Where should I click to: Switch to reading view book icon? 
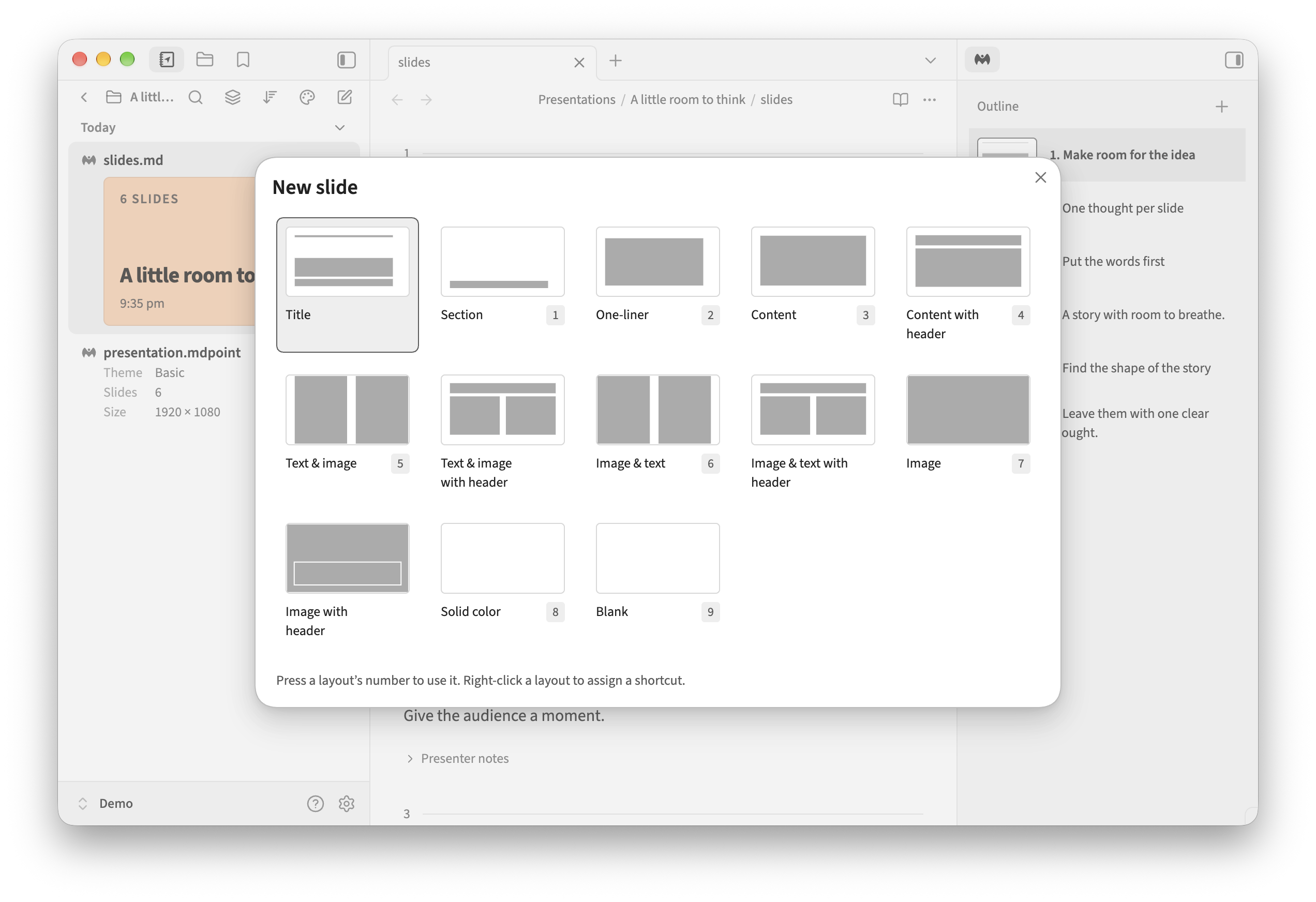click(900, 100)
